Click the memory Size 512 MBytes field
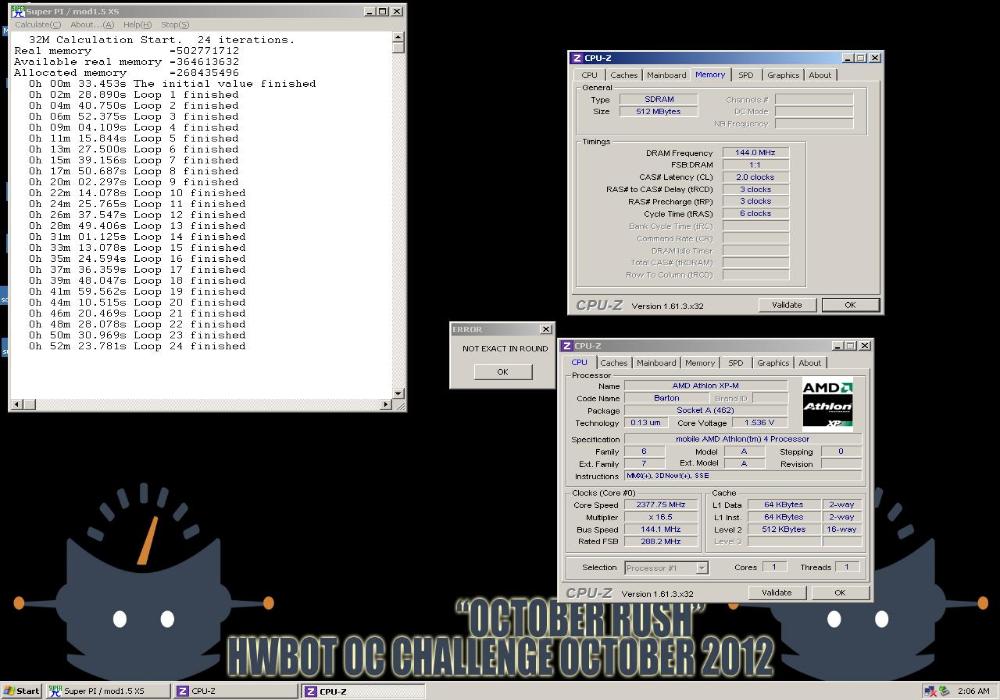The width and height of the screenshot is (1000, 700). click(x=658, y=112)
